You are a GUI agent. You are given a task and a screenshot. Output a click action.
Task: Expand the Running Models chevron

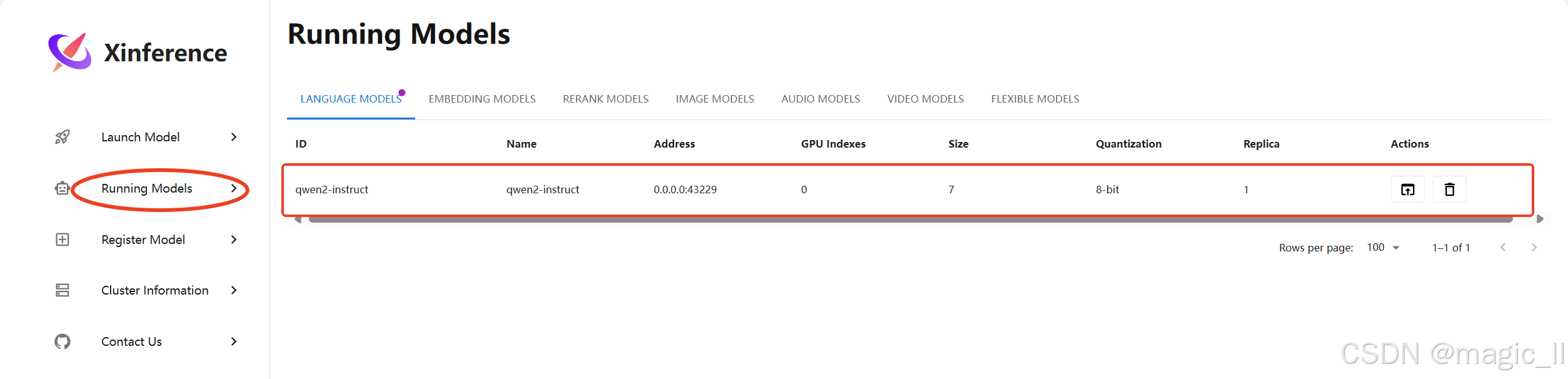(234, 188)
